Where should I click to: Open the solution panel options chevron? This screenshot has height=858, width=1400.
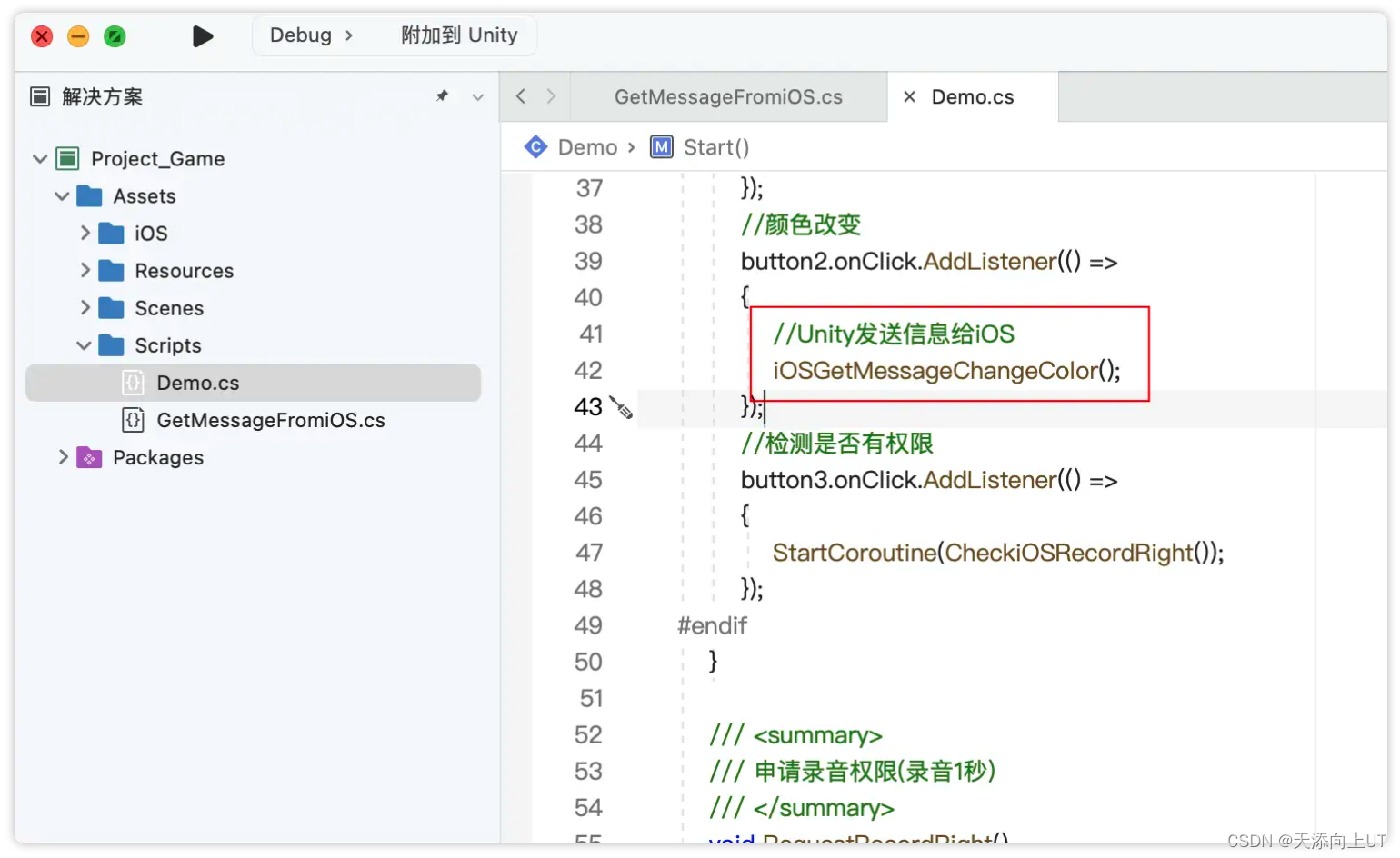coord(478,96)
